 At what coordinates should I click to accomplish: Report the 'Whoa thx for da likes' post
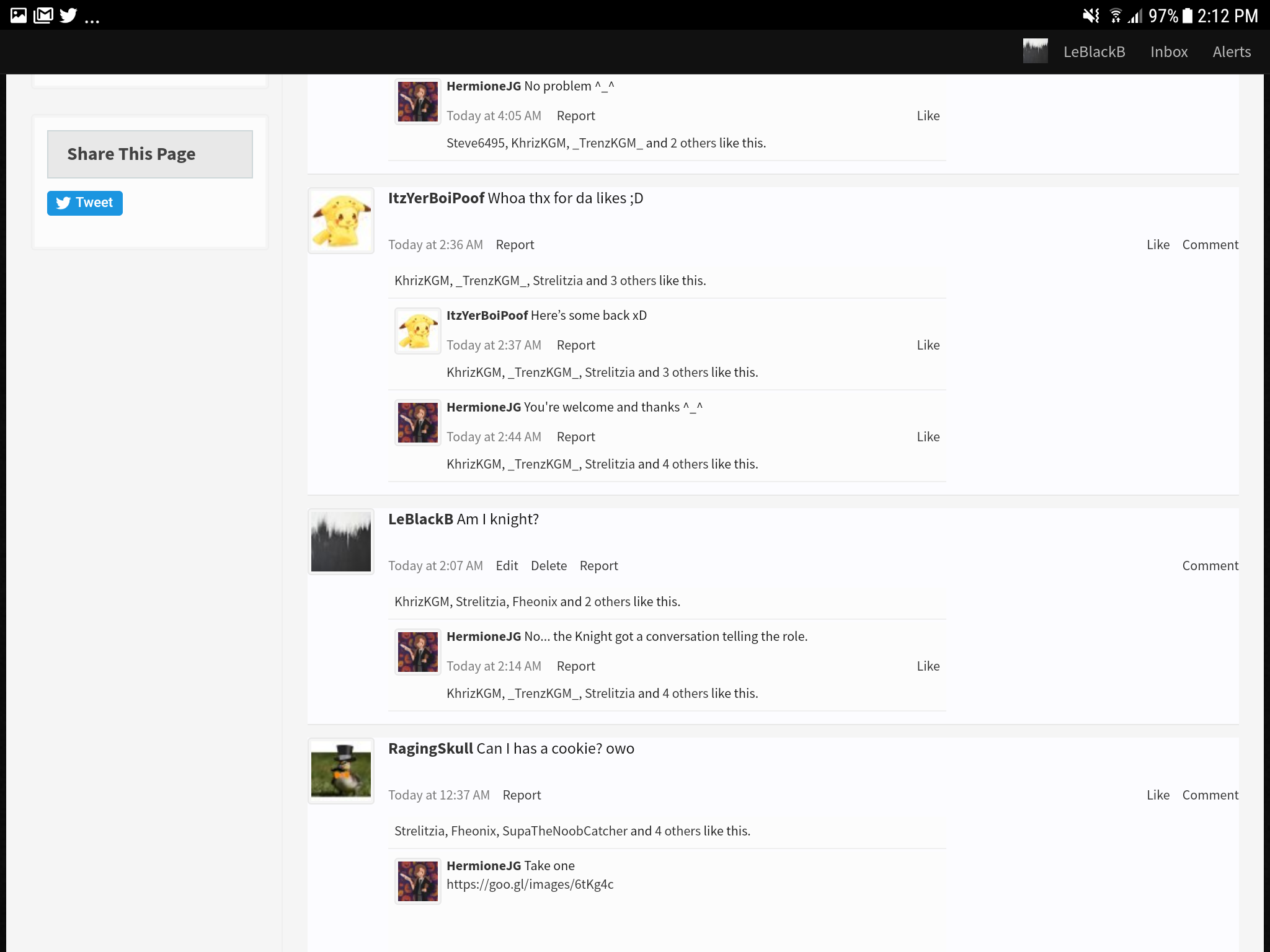(515, 245)
